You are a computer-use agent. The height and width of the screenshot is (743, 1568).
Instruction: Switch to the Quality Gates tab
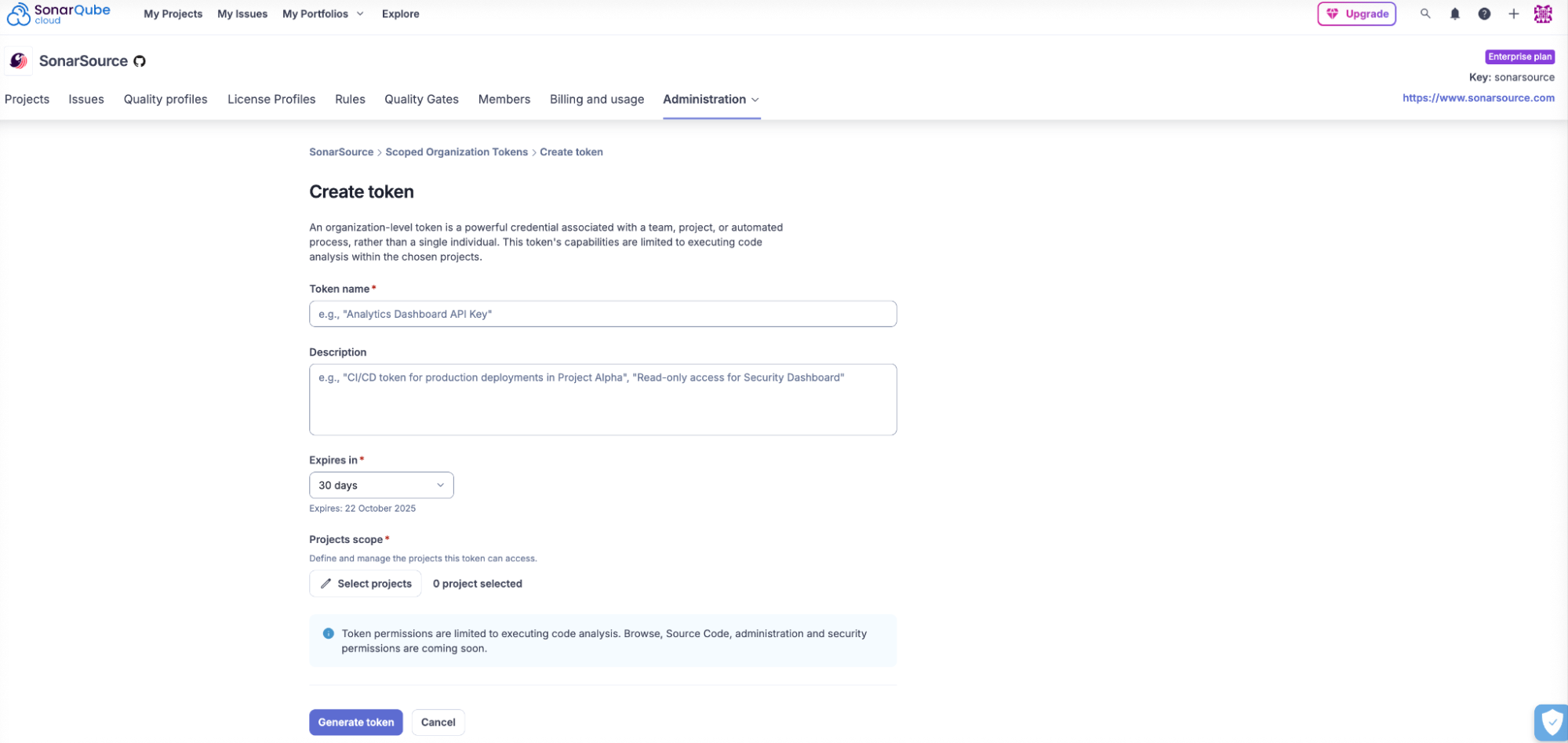[x=421, y=100]
